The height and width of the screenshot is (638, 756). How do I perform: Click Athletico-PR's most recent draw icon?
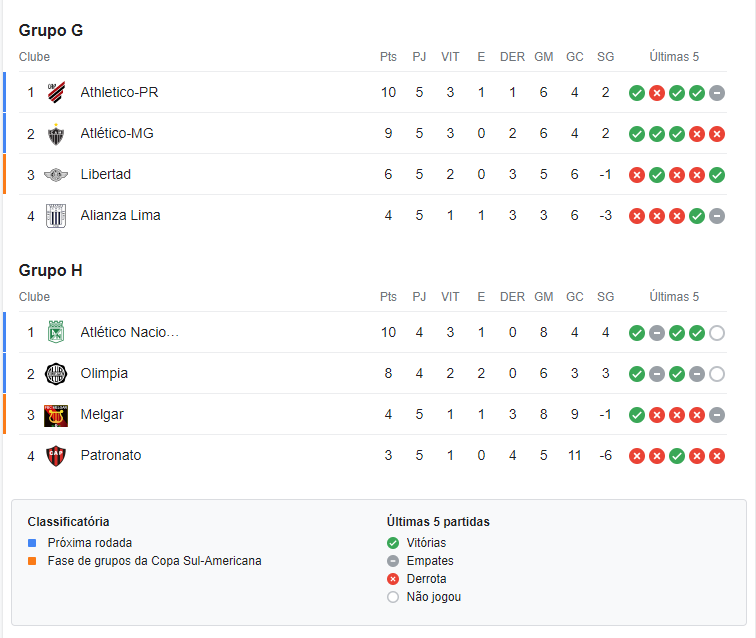click(x=717, y=93)
